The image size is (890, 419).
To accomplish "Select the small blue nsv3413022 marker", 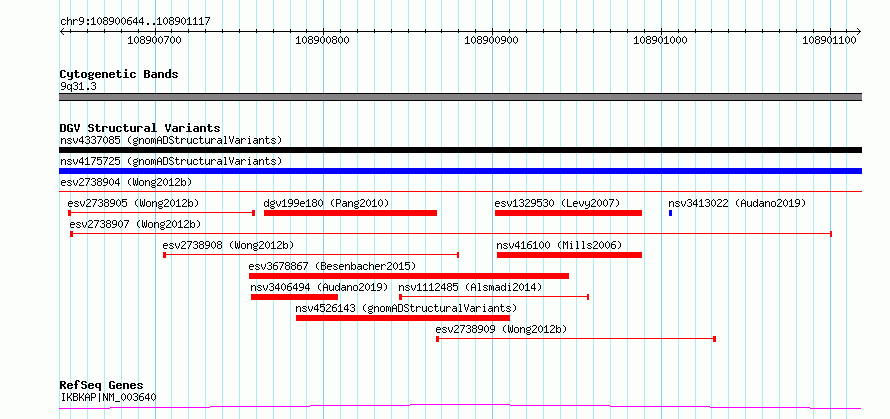I will (670, 213).
